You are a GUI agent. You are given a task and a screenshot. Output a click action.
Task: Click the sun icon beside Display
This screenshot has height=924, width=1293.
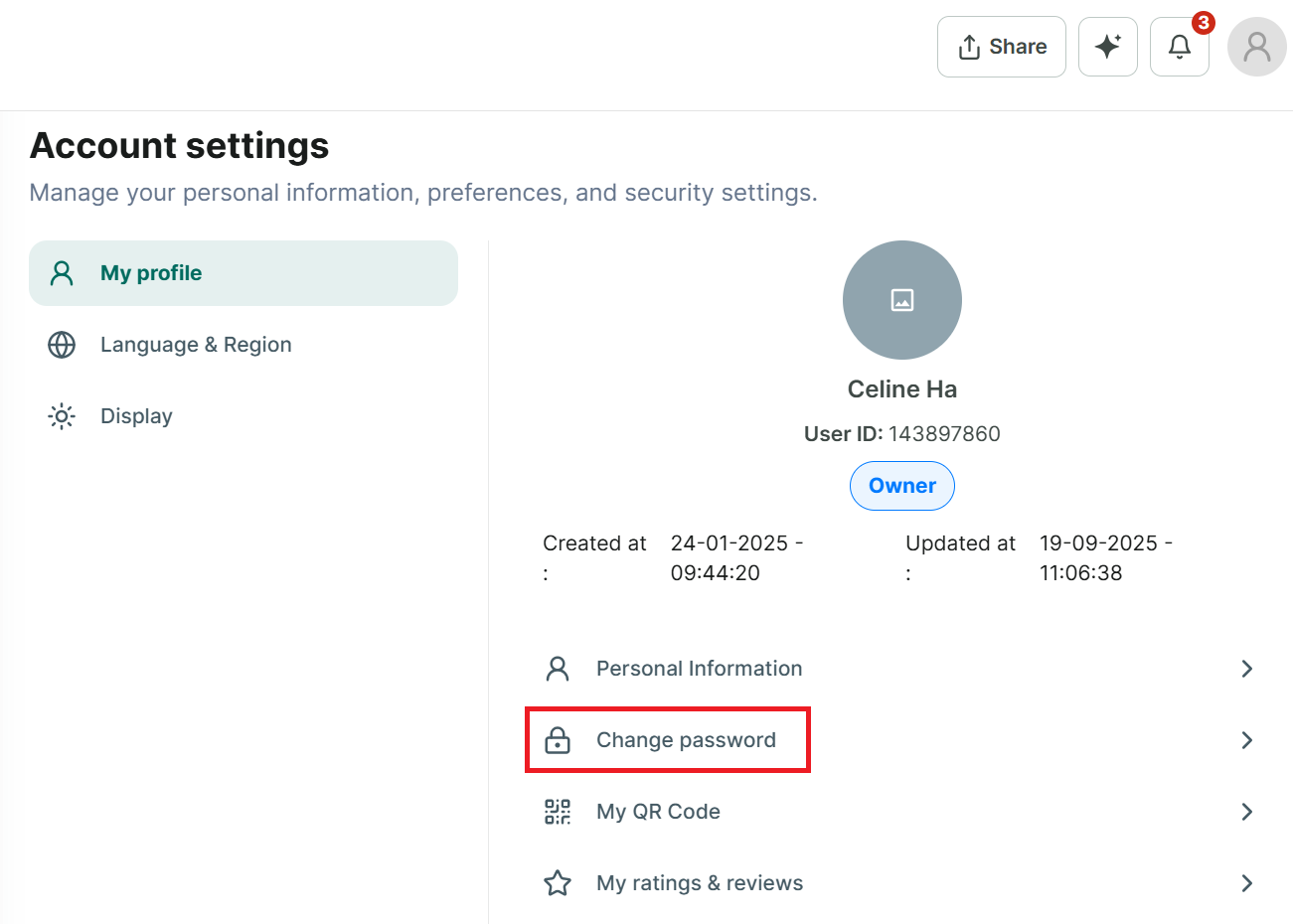62,416
